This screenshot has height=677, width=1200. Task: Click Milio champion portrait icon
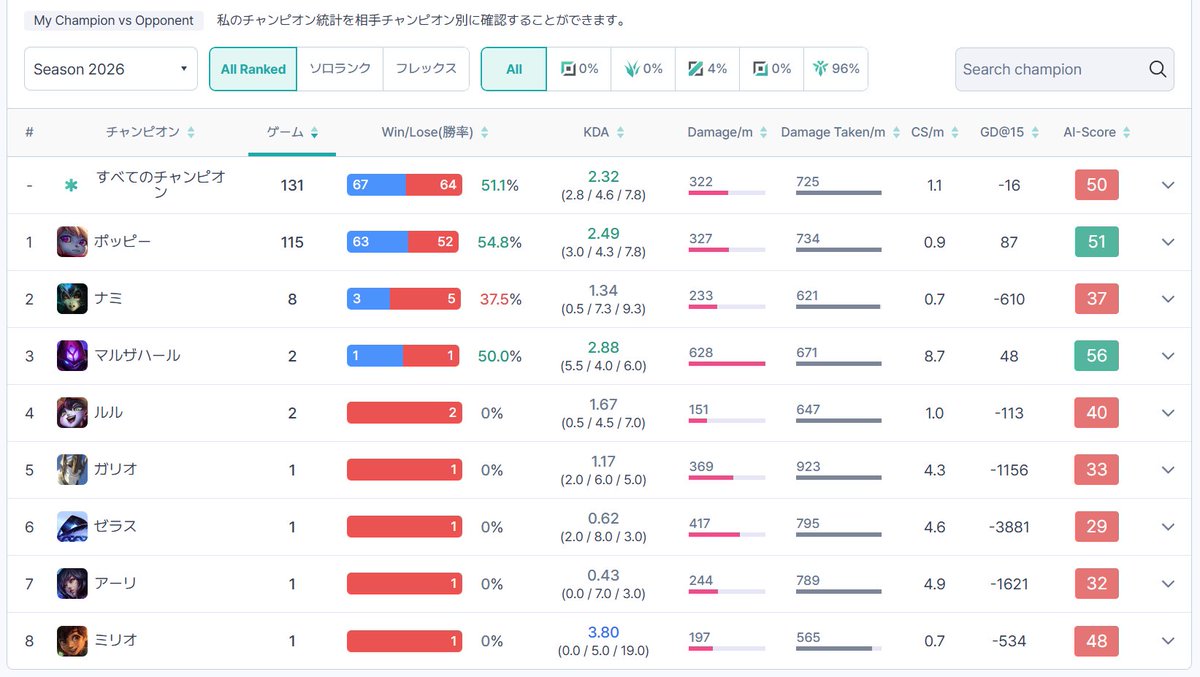(72, 641)
